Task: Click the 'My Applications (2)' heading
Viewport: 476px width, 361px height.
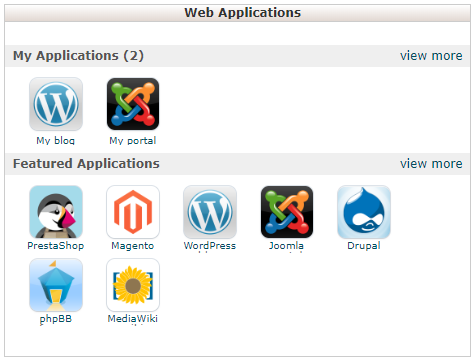Action: tap(78, 56)
